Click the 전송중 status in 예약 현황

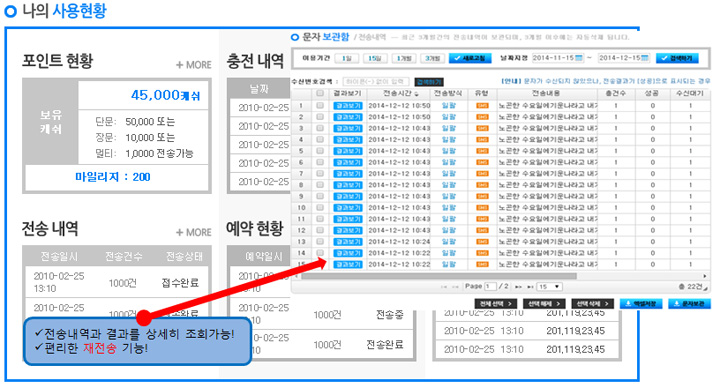[389, 315]
